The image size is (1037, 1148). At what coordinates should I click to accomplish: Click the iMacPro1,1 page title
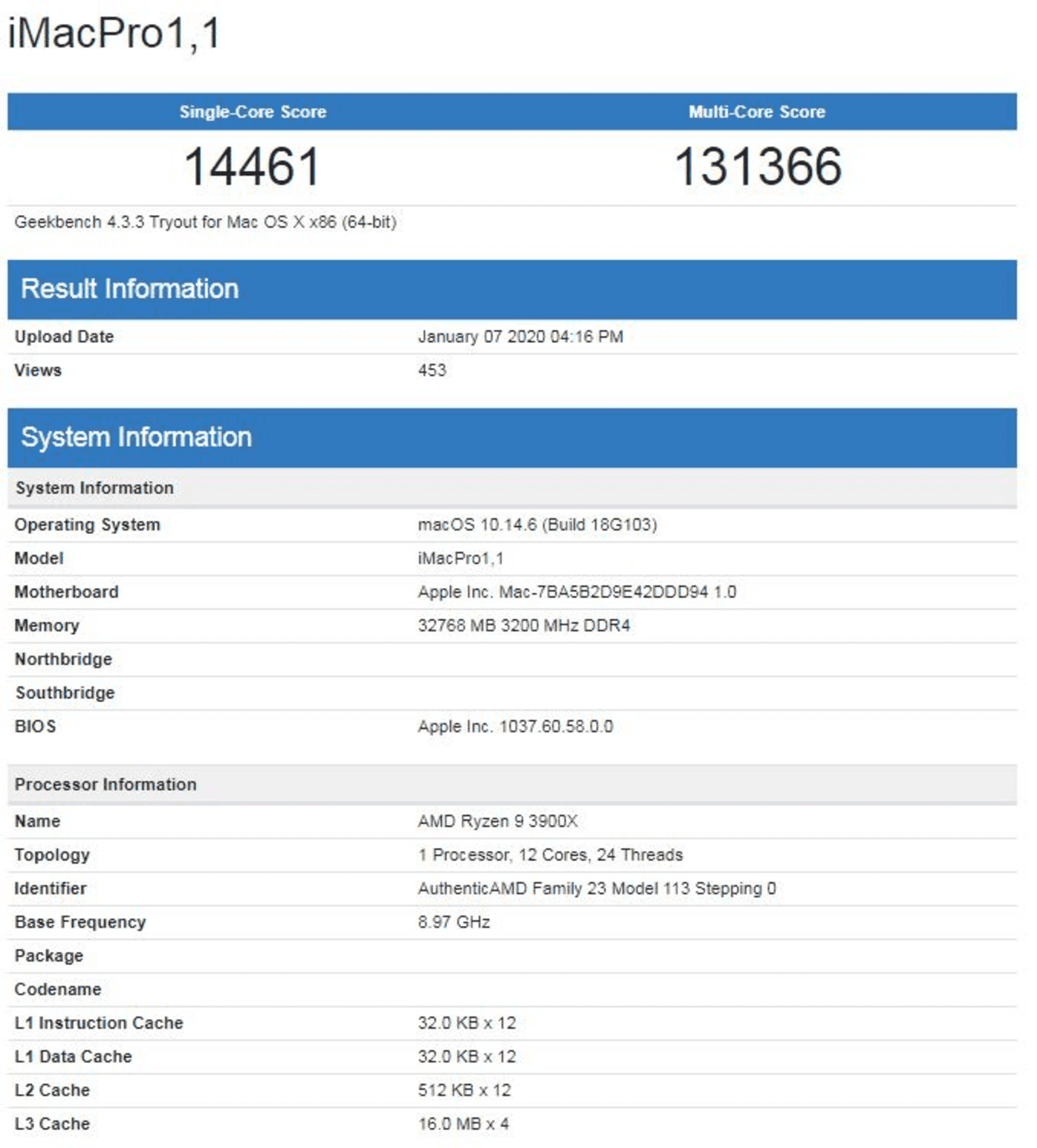pyautogui.click(x=115, y=35)
